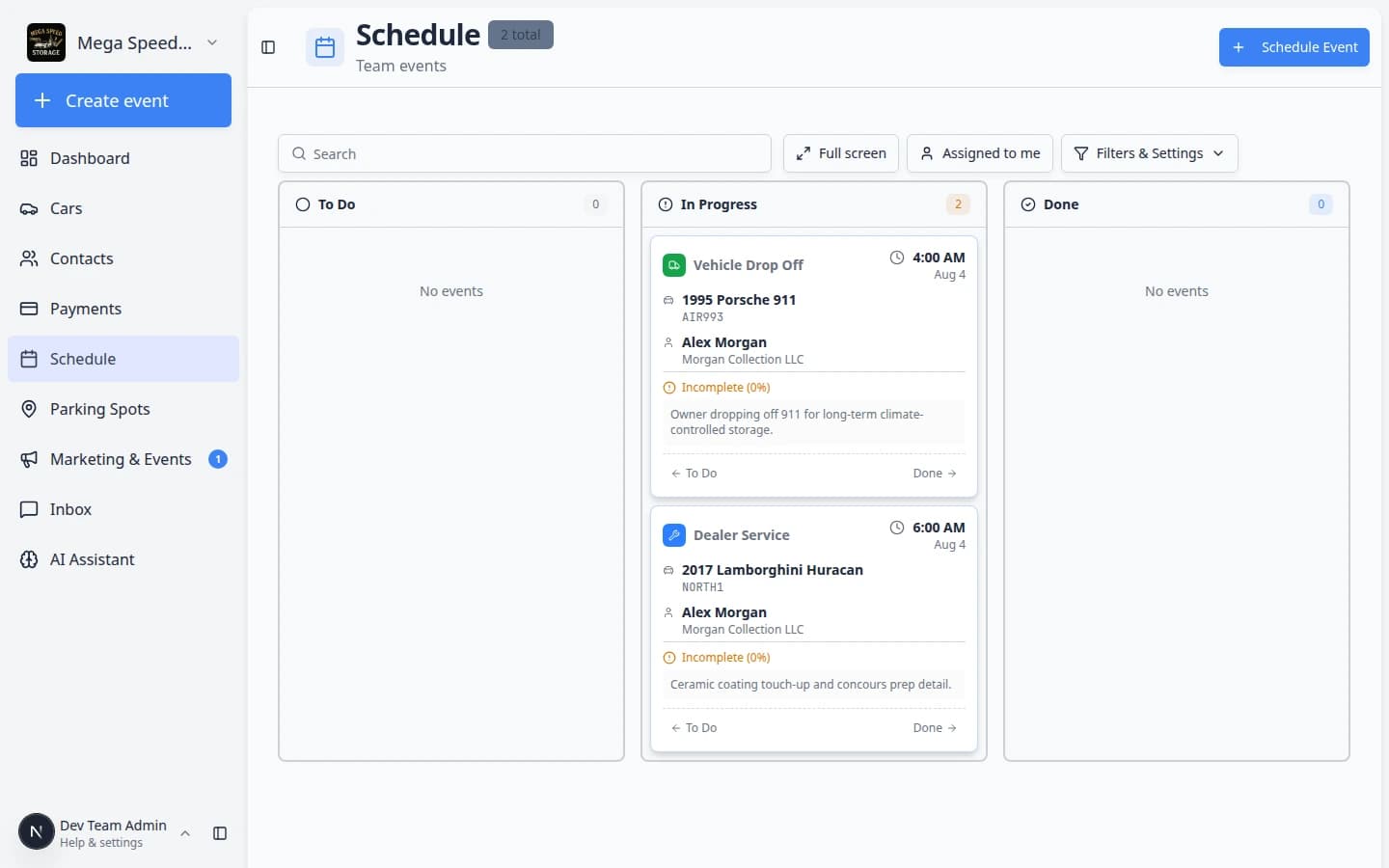The image size is (1389, 868).
Task: Click the Help & settings text
Action: coord(101,843)
